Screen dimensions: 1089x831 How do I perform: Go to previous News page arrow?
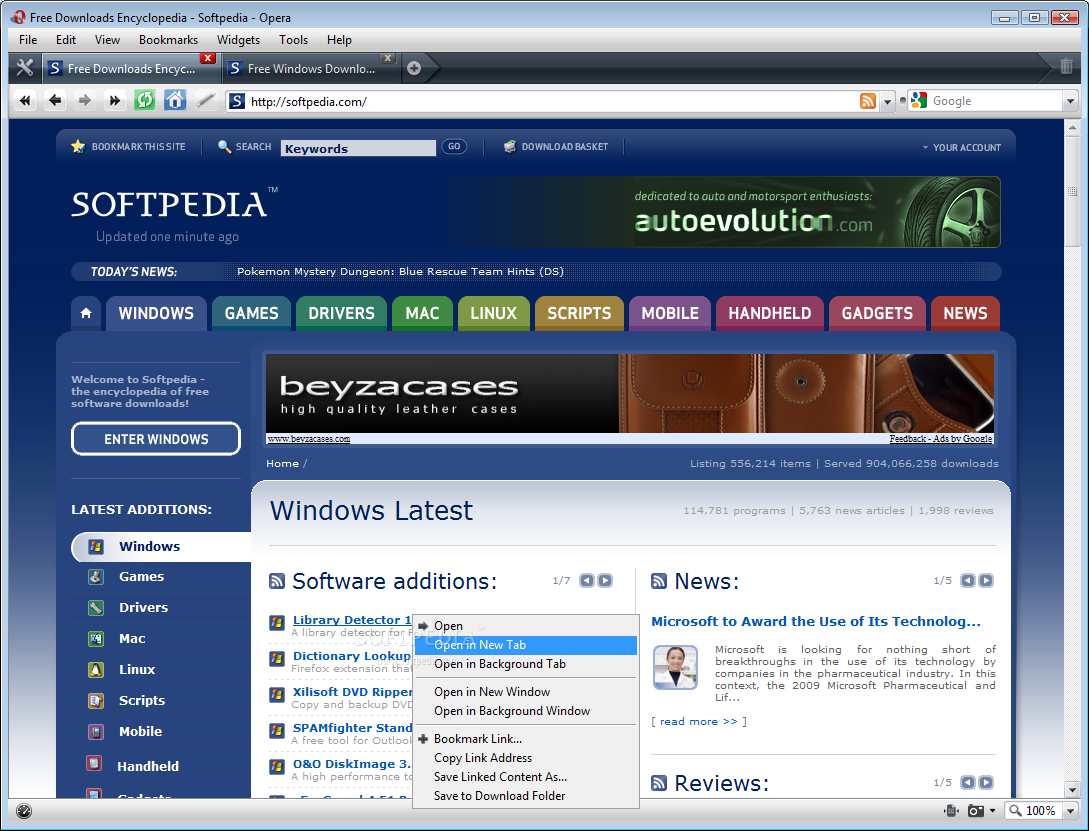(967, 580)
